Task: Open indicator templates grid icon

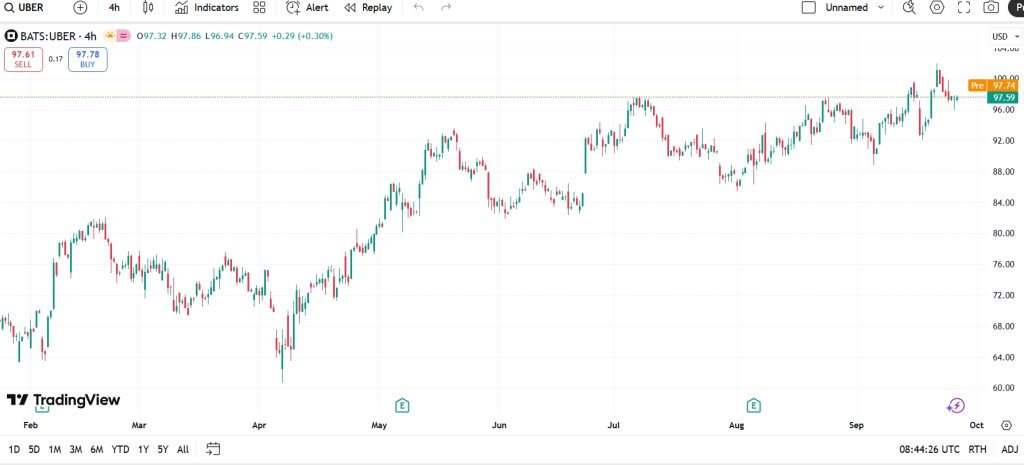Action: click(259, 8)
